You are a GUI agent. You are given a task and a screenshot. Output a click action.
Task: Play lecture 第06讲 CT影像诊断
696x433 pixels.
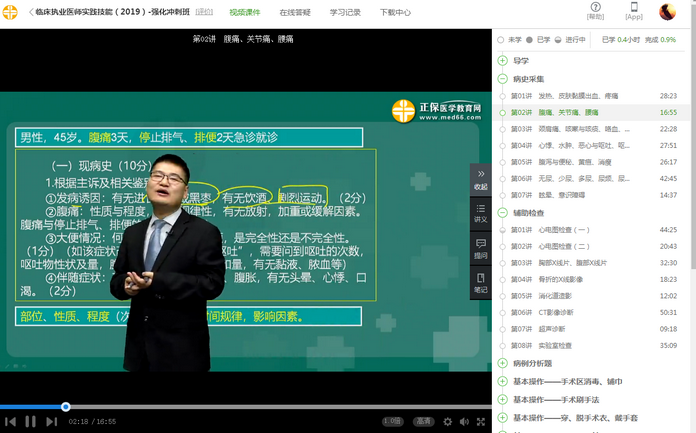[x=552, y=312]
